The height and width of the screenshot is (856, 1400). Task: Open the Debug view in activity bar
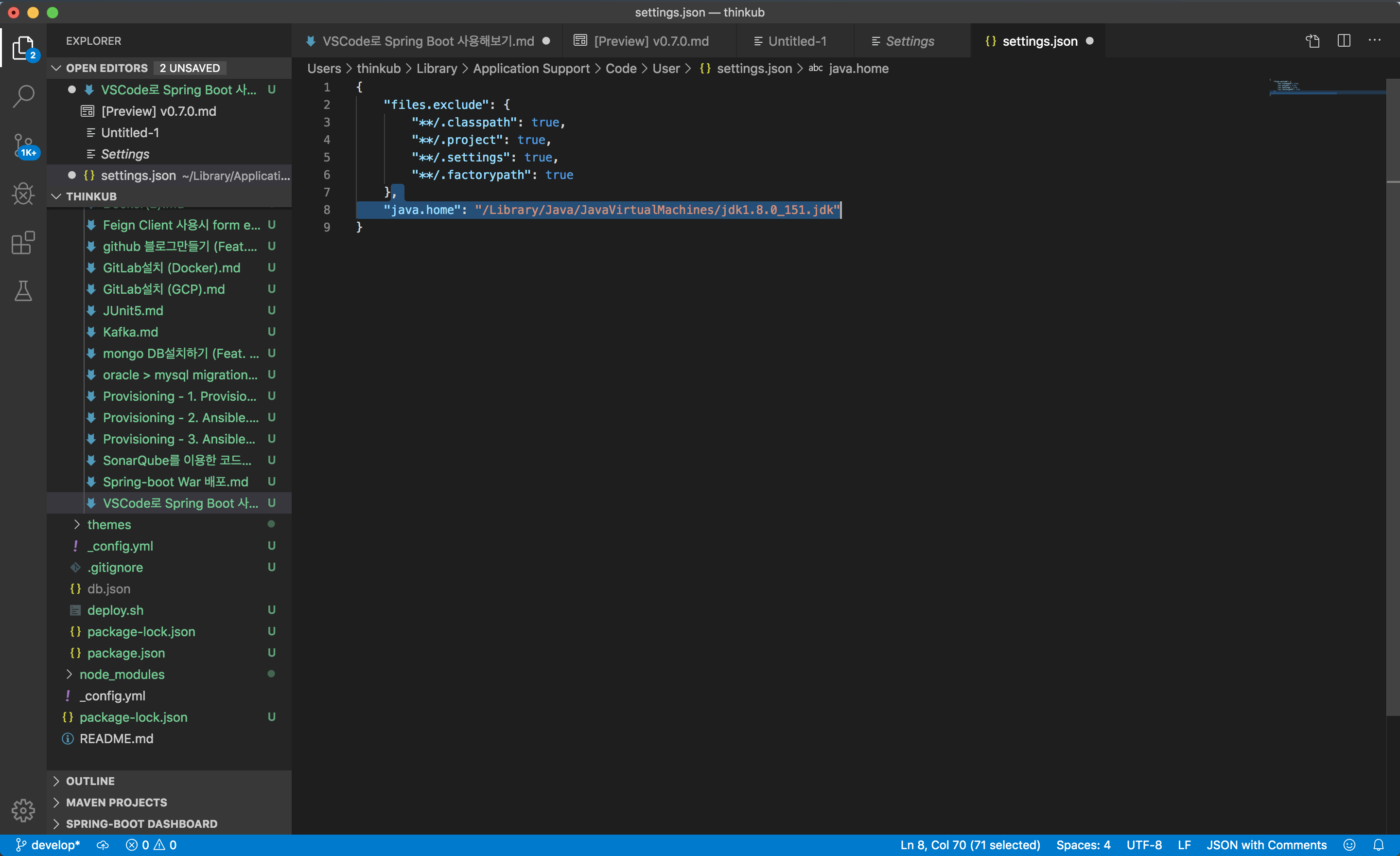pos(23,194)
